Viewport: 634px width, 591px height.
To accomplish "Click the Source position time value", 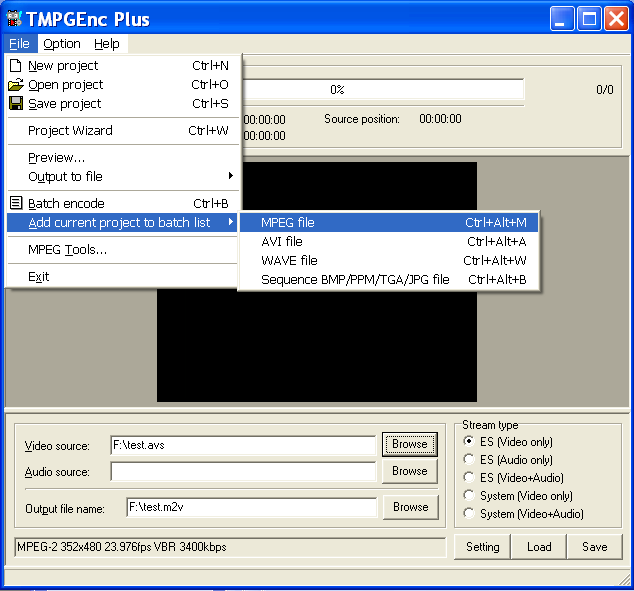I will (440, 119).
